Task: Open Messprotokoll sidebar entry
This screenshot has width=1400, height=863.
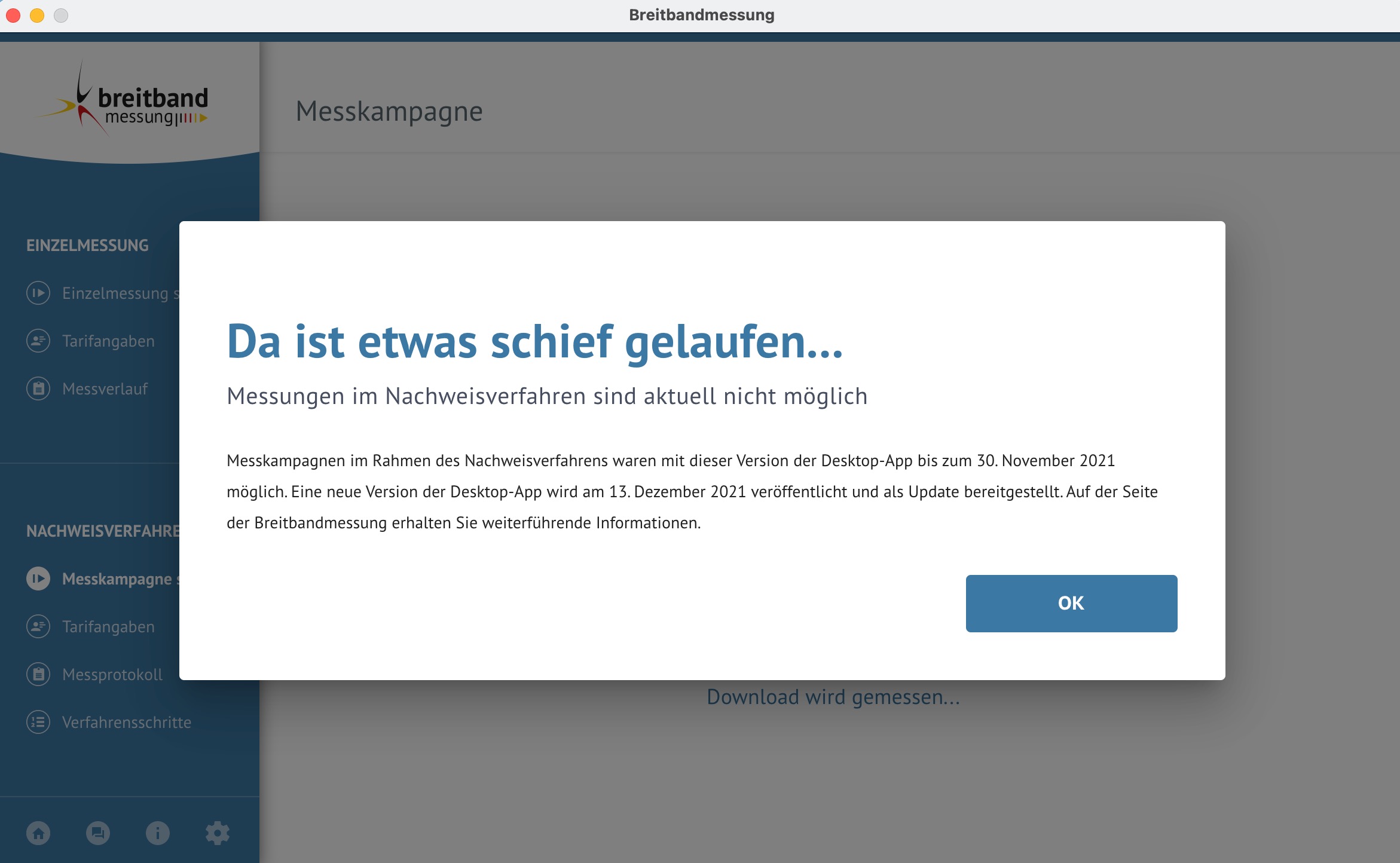Action: point(112,675)
